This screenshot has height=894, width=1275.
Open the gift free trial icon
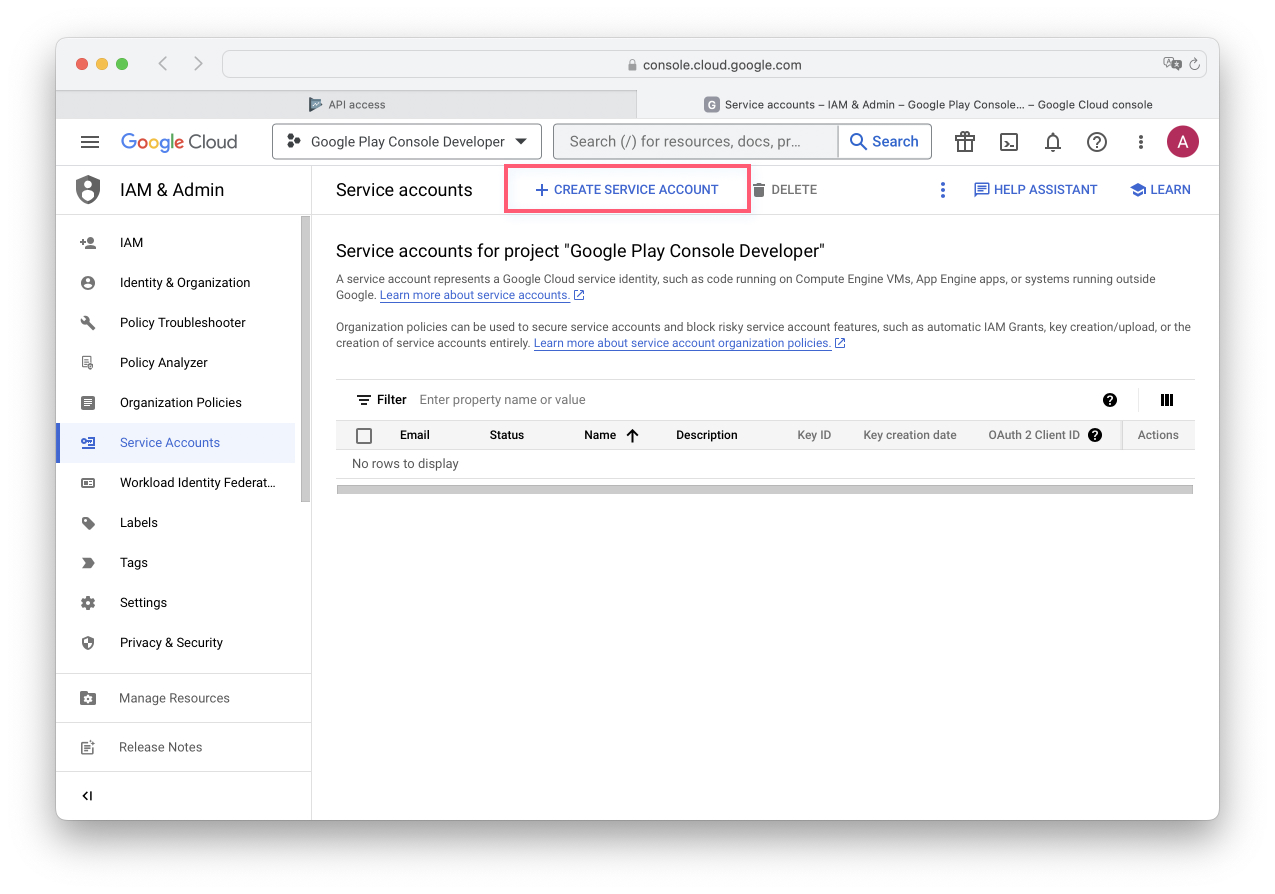tap(965, 142)
